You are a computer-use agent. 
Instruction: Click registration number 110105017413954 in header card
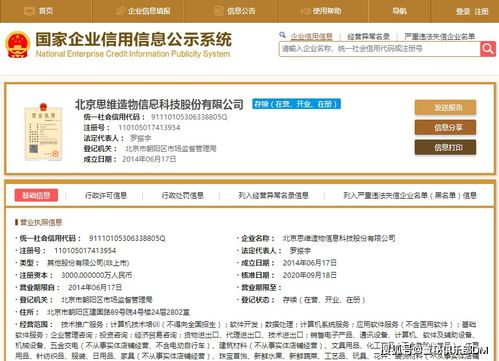149,128
